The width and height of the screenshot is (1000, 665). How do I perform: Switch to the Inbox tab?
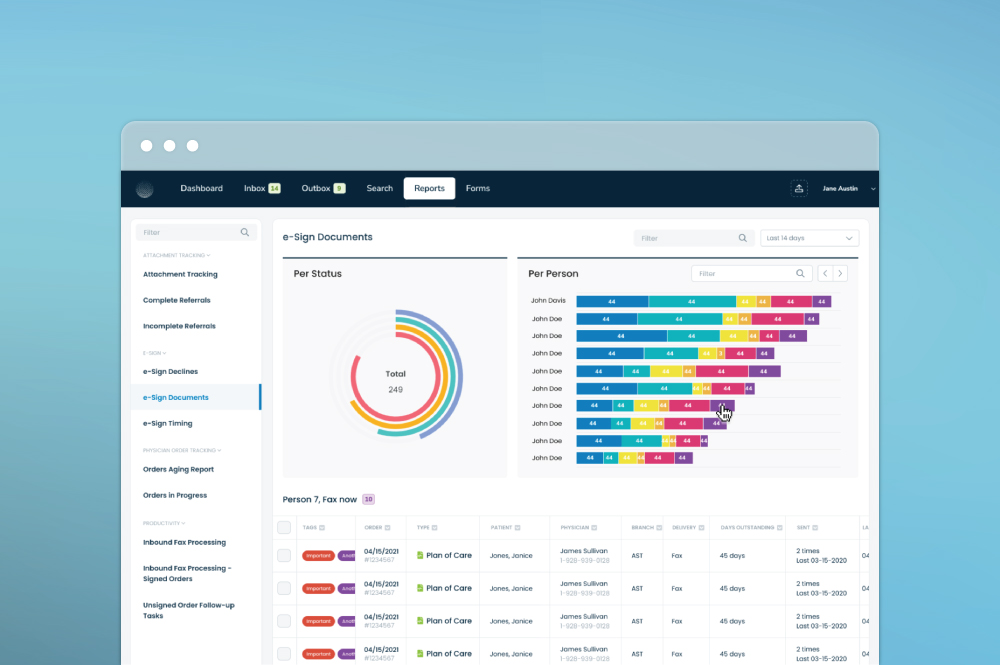[x=260, y=188]
